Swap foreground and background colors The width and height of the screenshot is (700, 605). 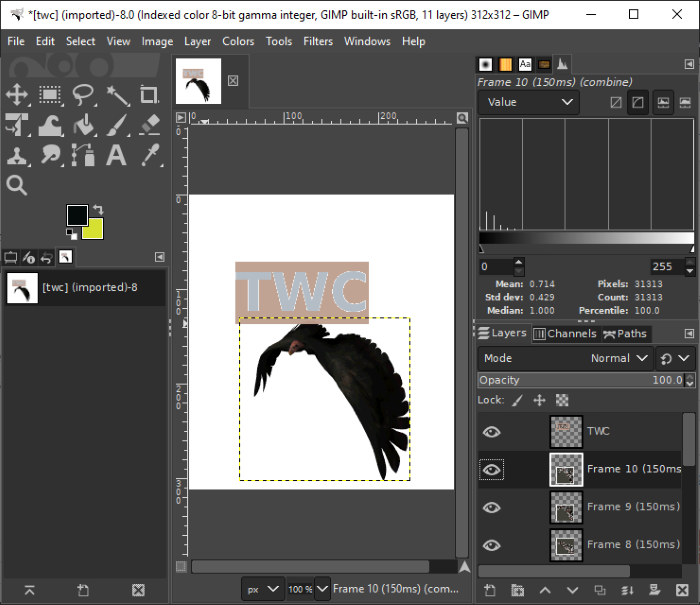pyautogui.click(x=97, y=210)
